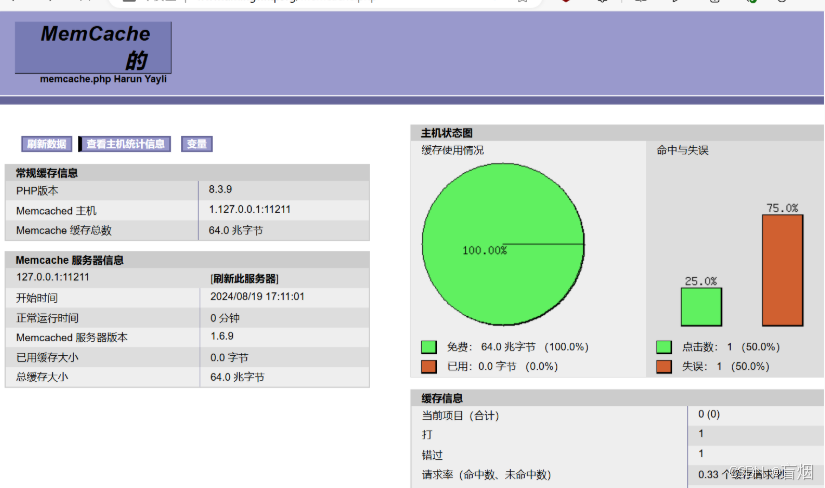Click the MemCache logo banner

[93, 48]
